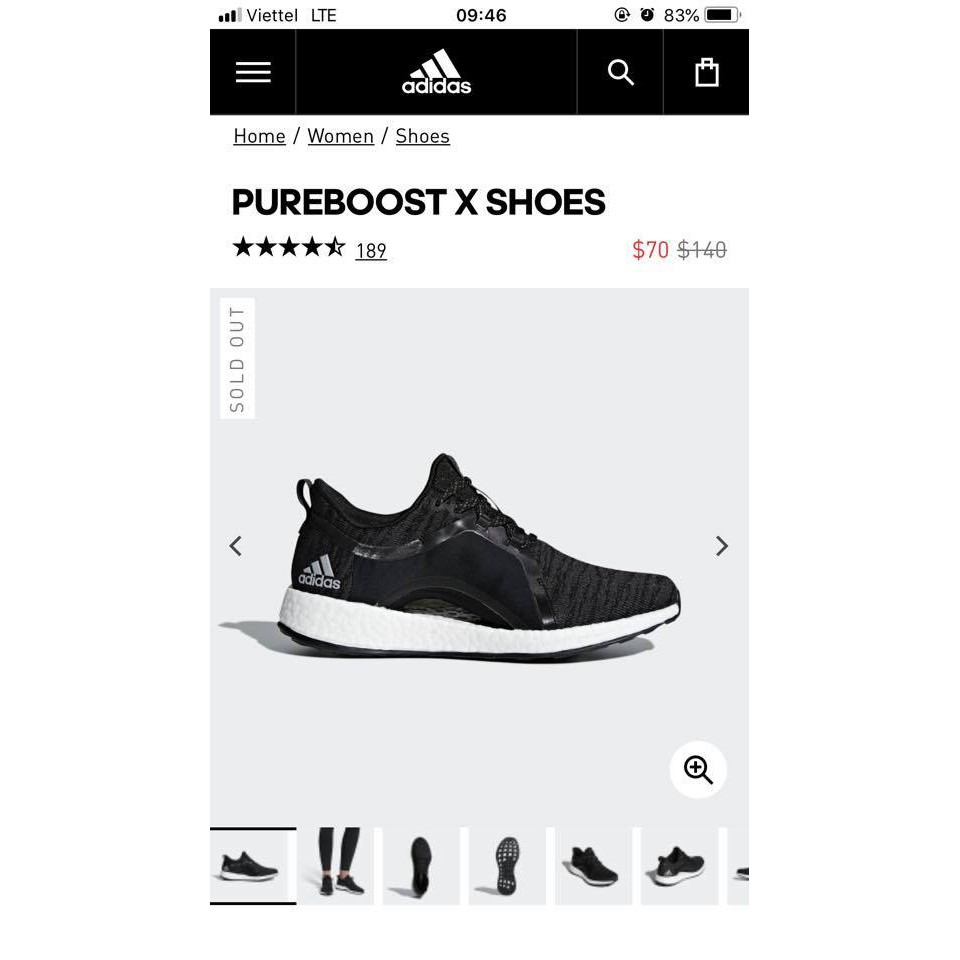Show next product image arrow

(x=722, y=546)
